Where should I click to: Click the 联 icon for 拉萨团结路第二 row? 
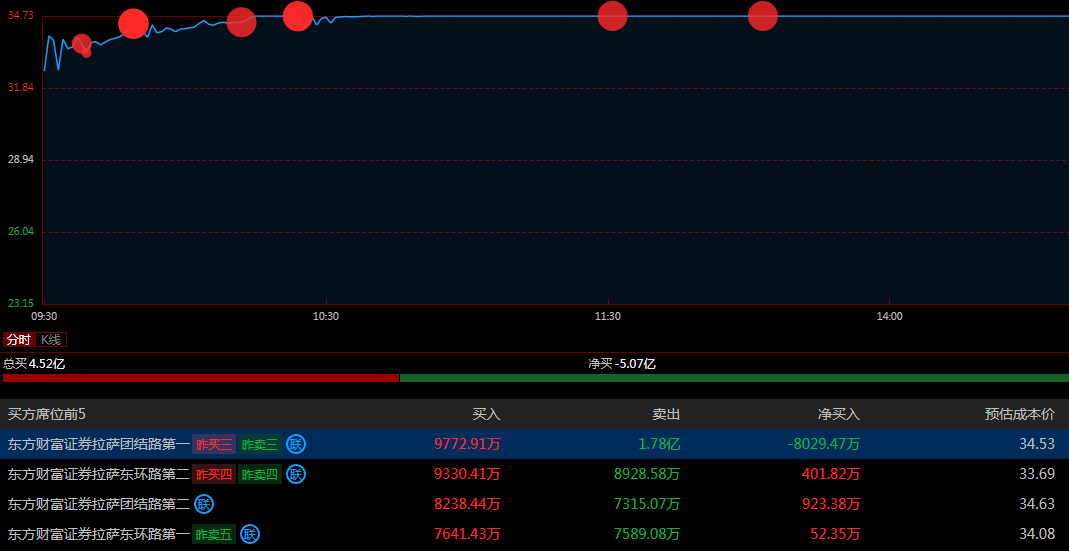click(204, 504)
